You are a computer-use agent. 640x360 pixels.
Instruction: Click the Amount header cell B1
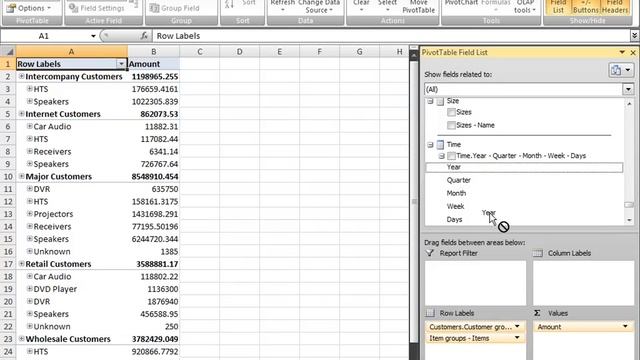point(153,64)
